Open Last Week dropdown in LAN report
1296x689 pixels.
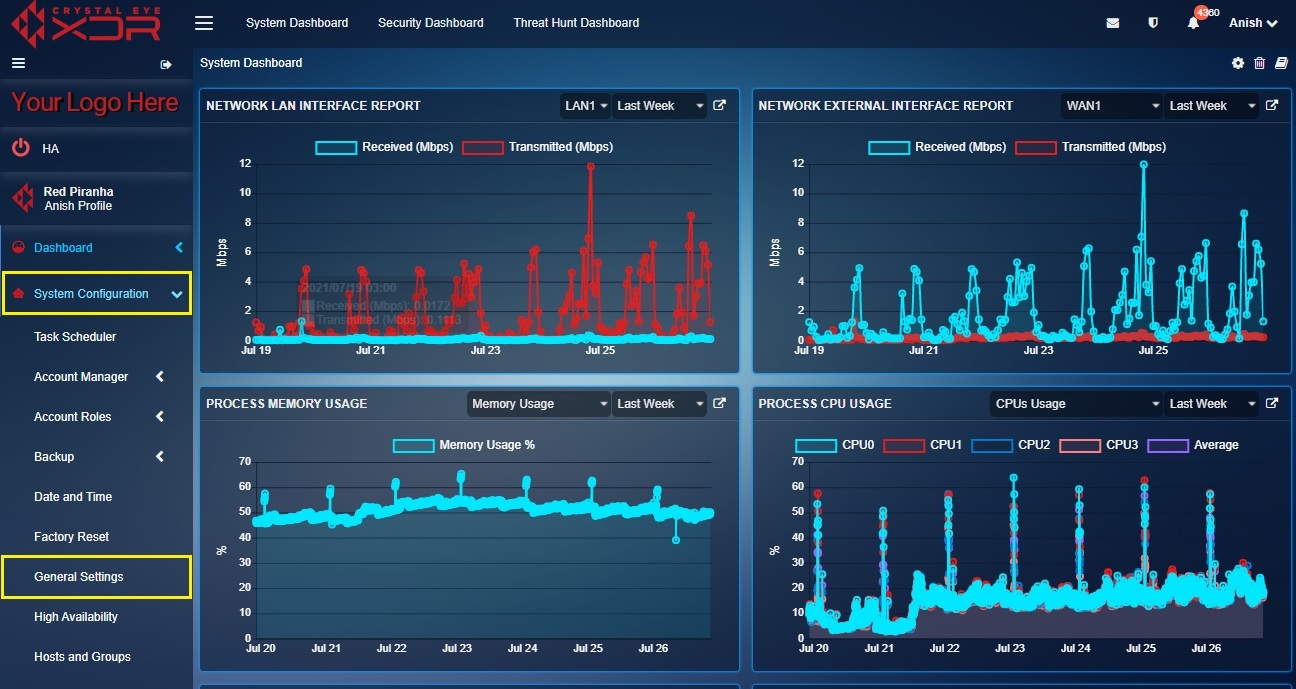(659, 105)
